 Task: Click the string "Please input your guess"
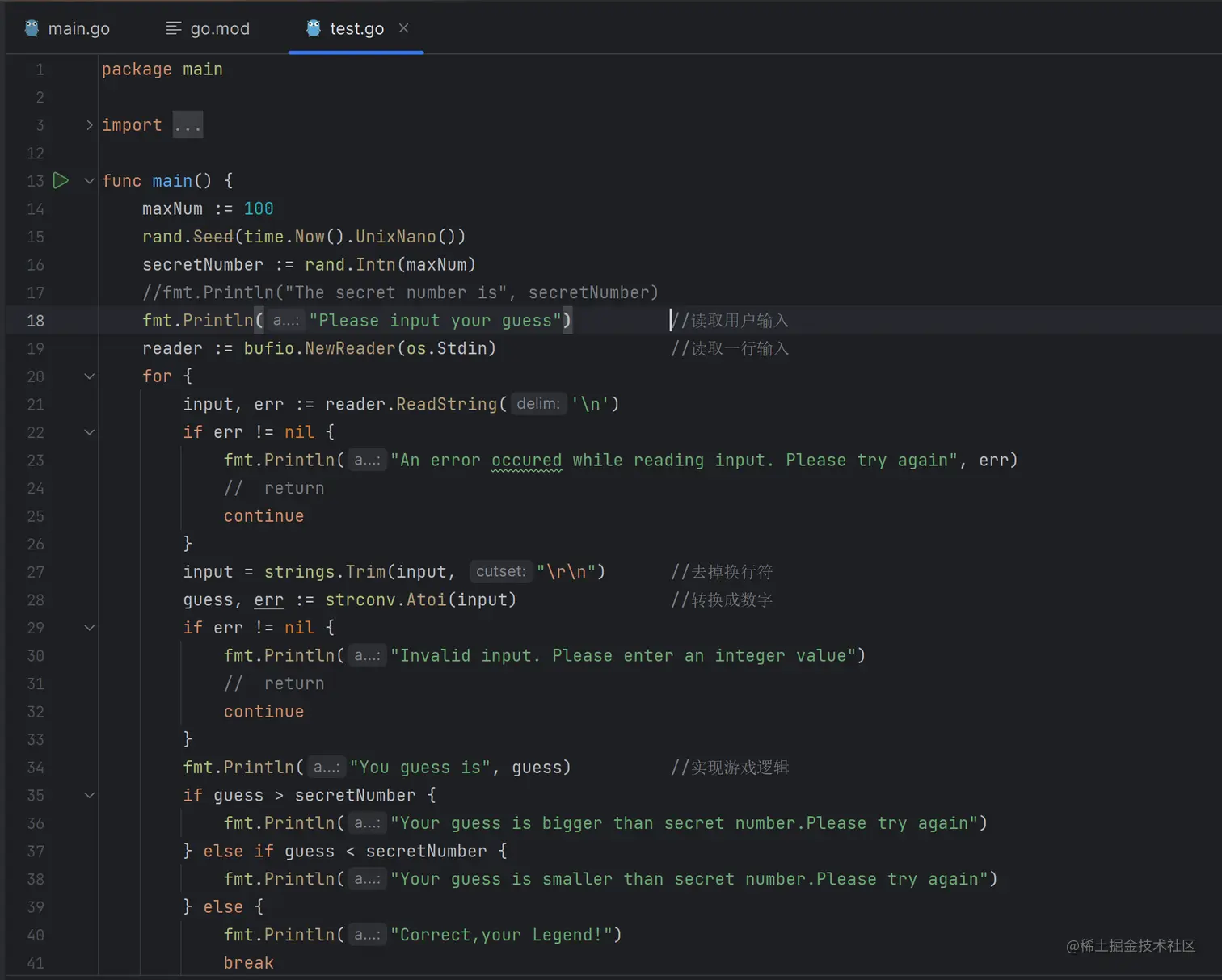coord(436,321)
